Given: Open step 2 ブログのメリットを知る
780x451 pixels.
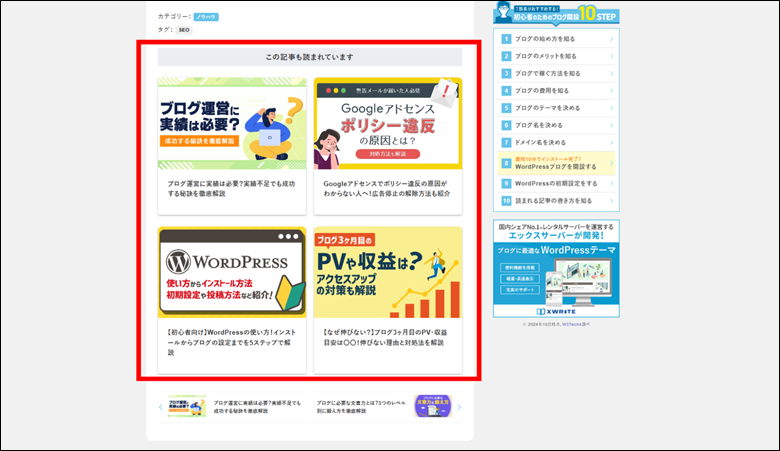Looking at the screenshot, I should tap(556, 56).
